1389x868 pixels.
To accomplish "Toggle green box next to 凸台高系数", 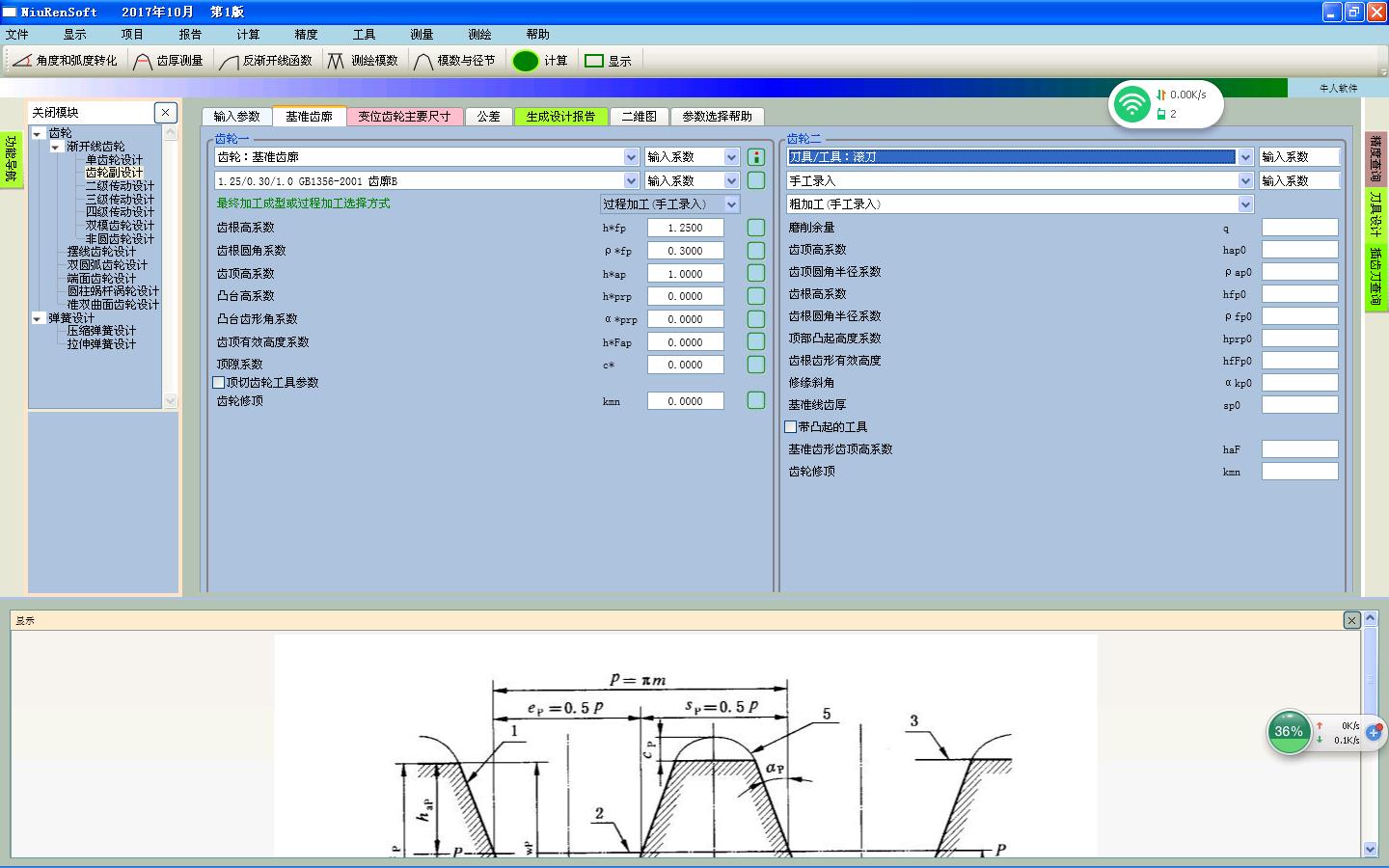I will click(756, 296).
